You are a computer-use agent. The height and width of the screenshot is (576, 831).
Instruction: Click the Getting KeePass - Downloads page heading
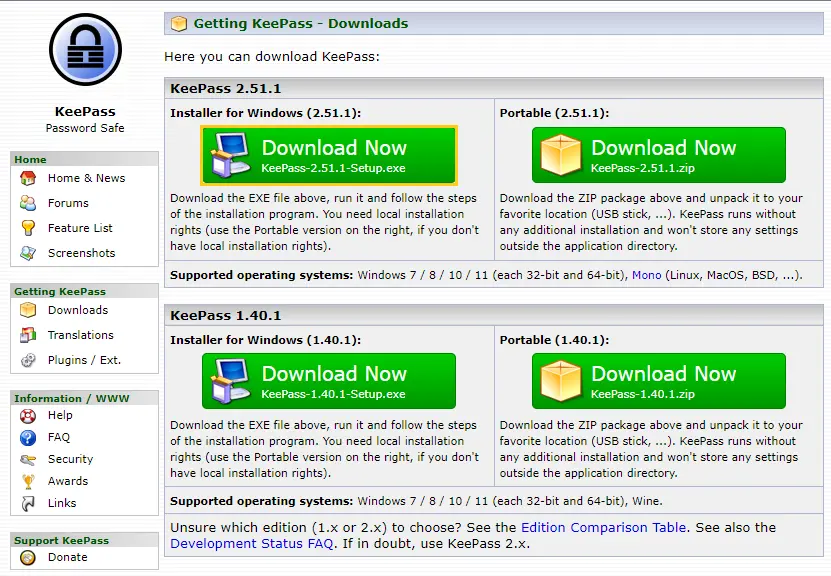coord(300,23)
